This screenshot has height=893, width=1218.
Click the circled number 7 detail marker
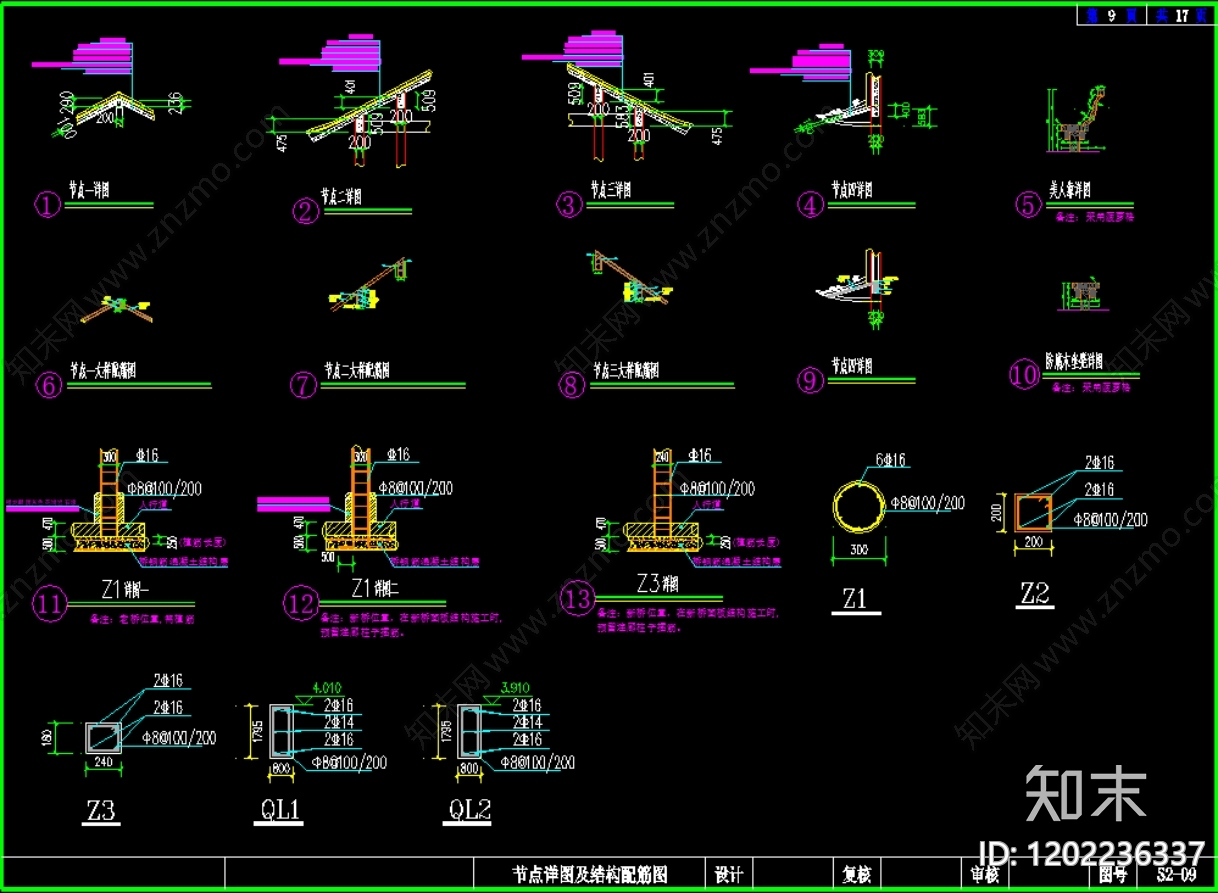(x=303, y=385)
